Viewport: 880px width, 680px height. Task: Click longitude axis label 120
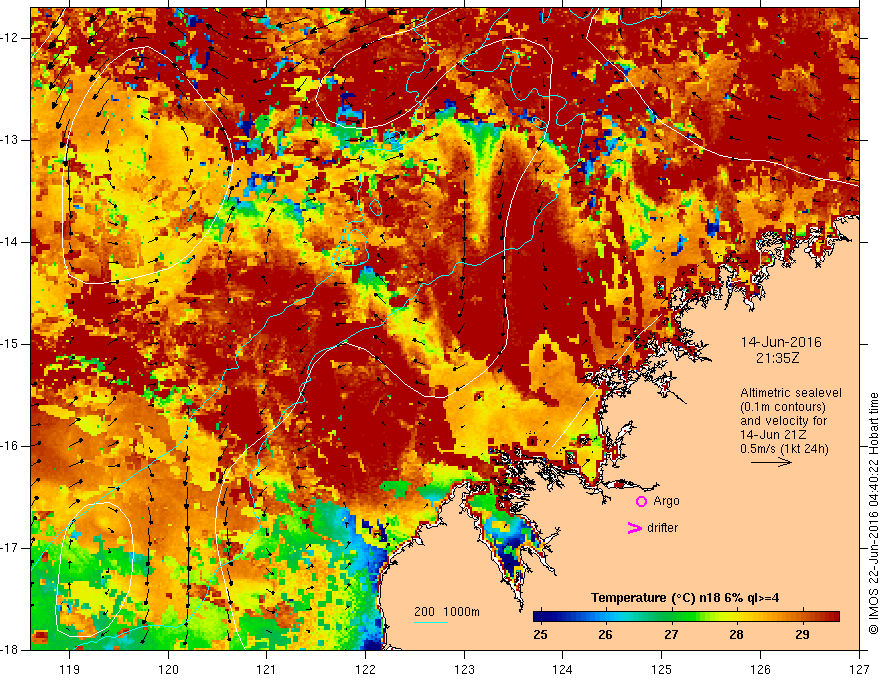tap(168, 669)
